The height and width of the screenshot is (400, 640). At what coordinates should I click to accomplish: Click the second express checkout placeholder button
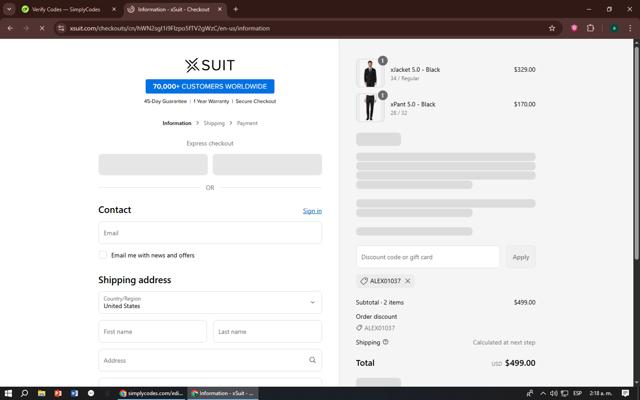click(x=267, y=164)
